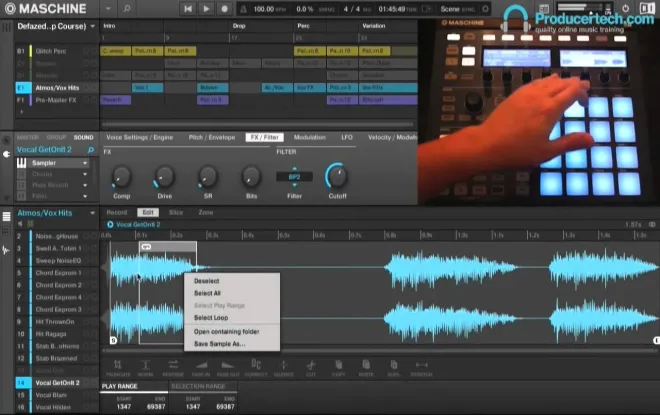
Task: Choose Select Loop in context menu
Action: point(211,317)
